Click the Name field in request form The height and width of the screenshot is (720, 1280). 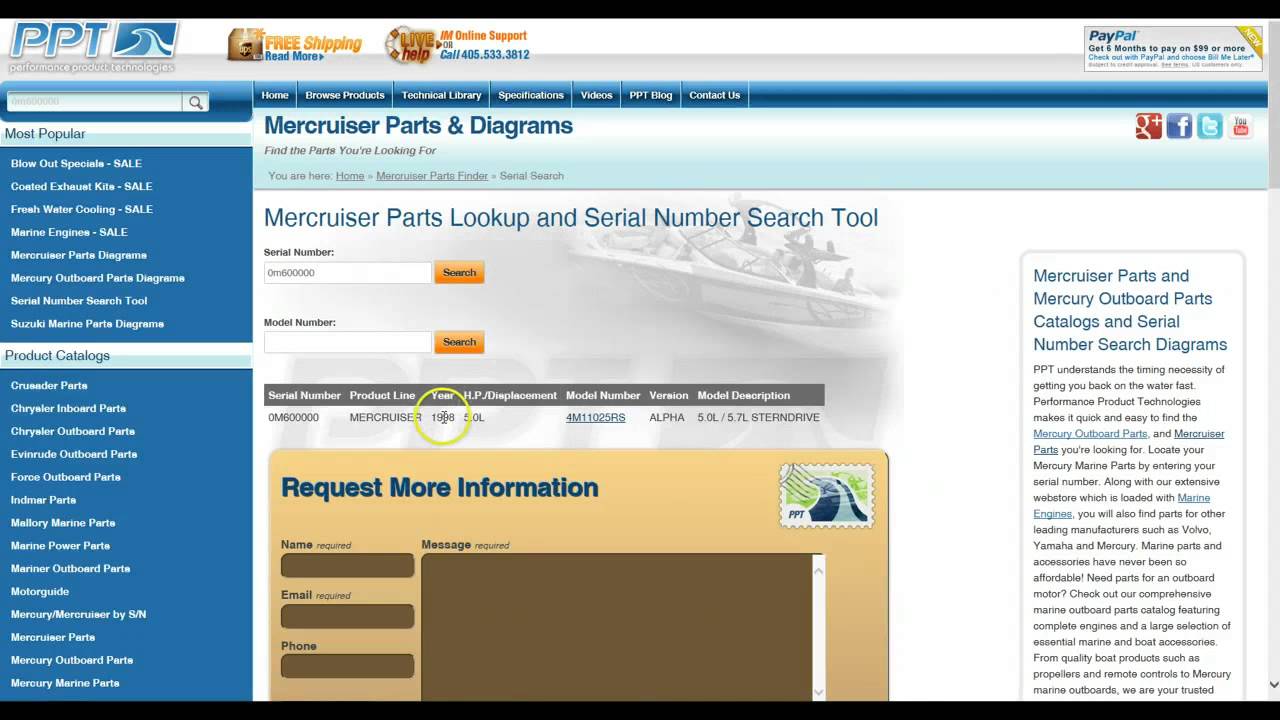click(x=347, y=566)
